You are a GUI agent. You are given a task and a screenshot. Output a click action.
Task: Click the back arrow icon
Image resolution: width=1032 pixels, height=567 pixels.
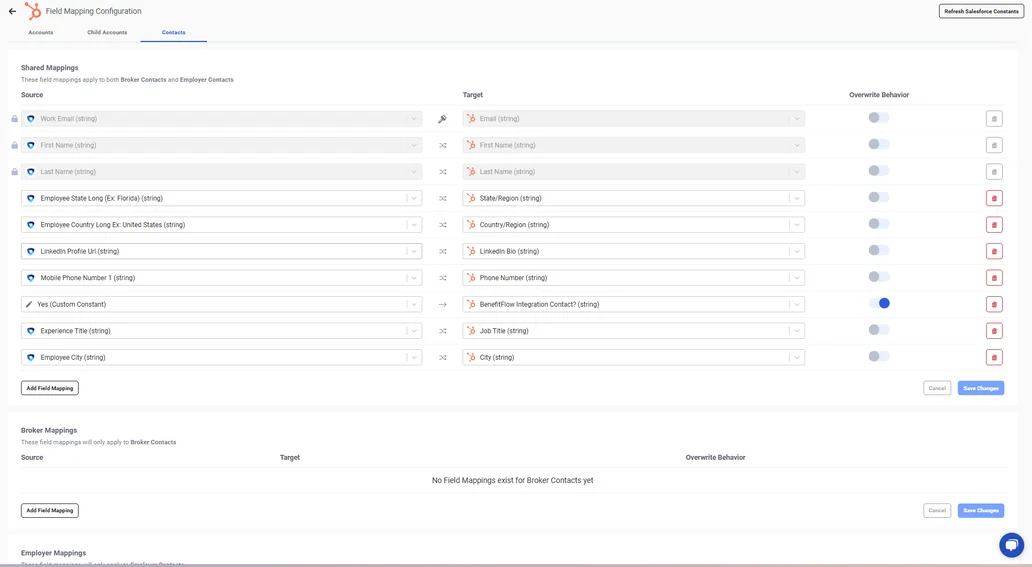click(13, 11)
